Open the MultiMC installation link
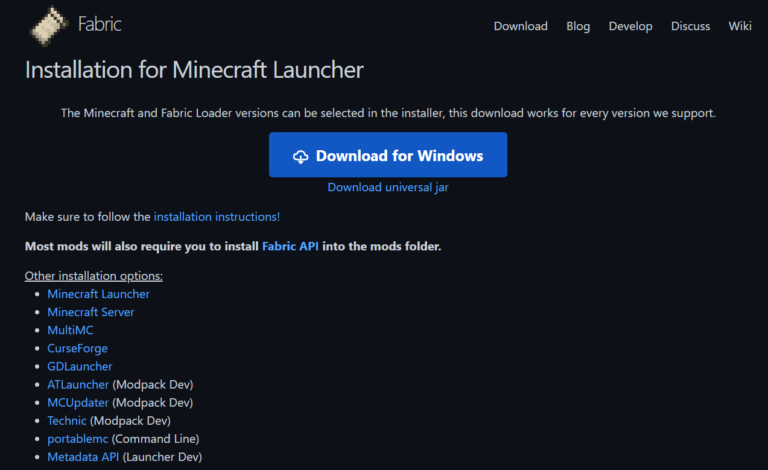 [71, 330]
